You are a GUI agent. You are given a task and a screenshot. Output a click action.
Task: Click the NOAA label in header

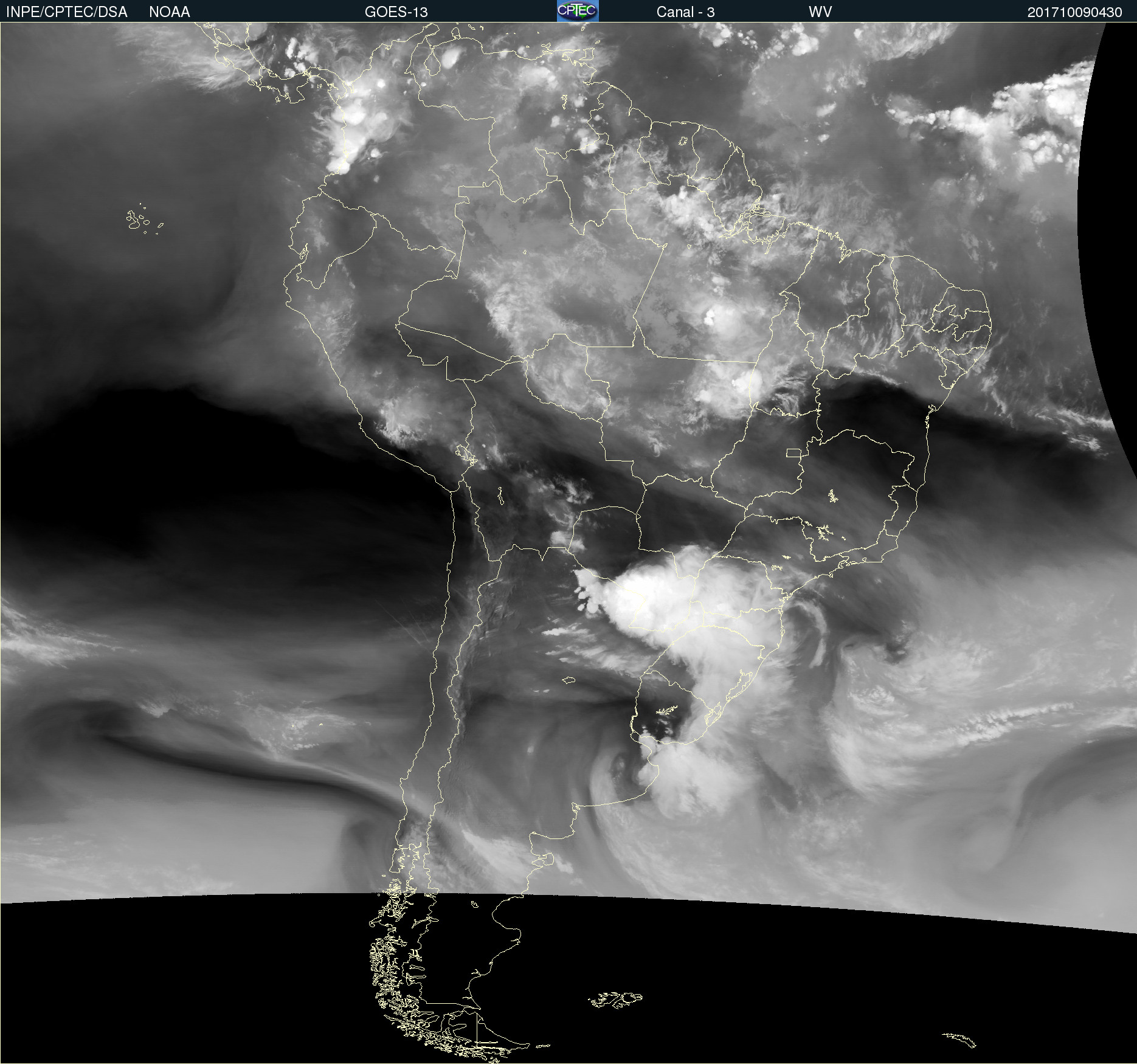coord(170,12)
